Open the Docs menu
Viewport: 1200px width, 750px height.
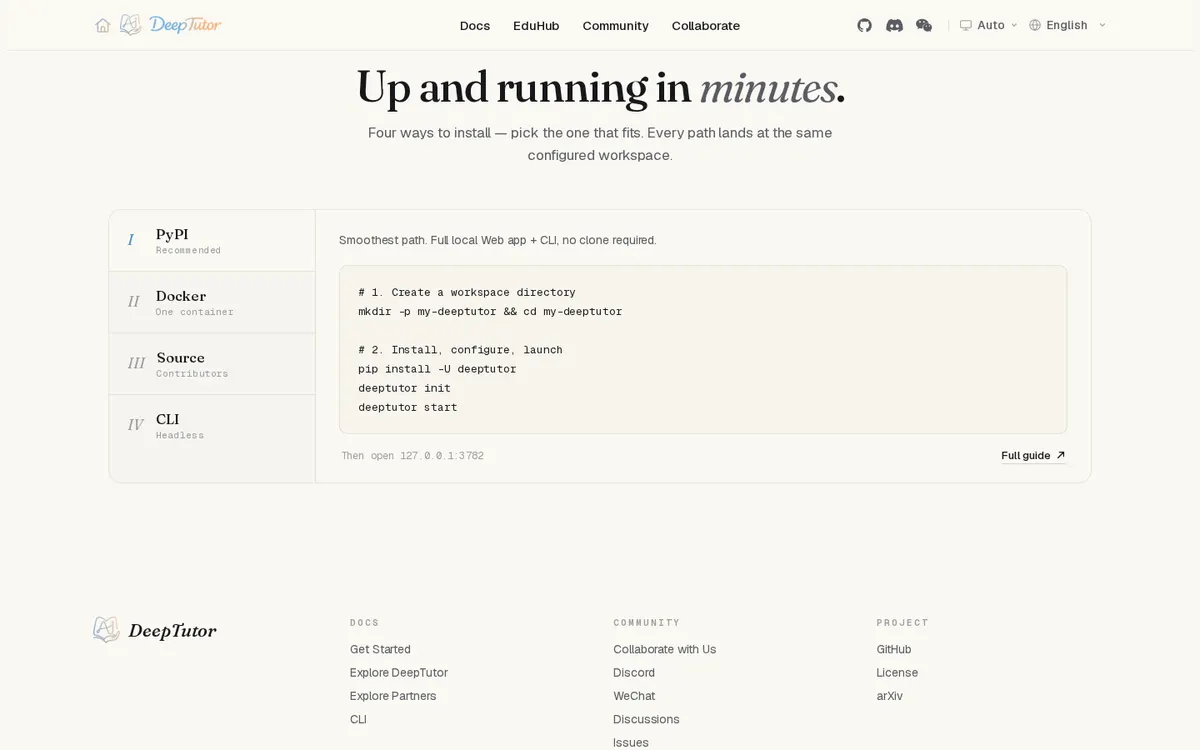click(475, 26)
